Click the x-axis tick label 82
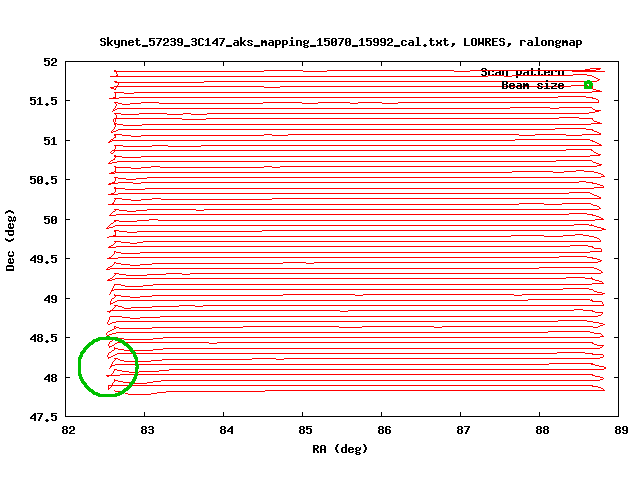Image resolution: width=640 pixels, height=480 pixels. 68,430
